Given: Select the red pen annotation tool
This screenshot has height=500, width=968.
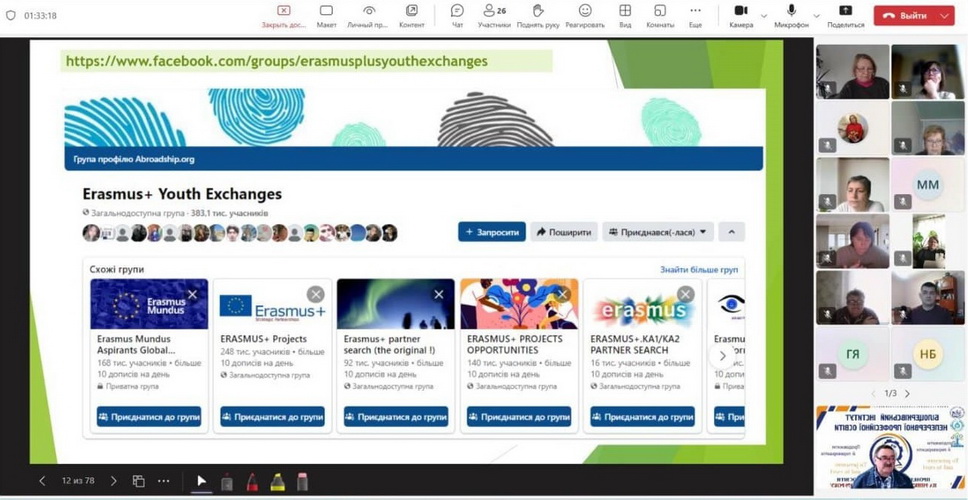Looking at the screenshot, I should tap(253, 481).
